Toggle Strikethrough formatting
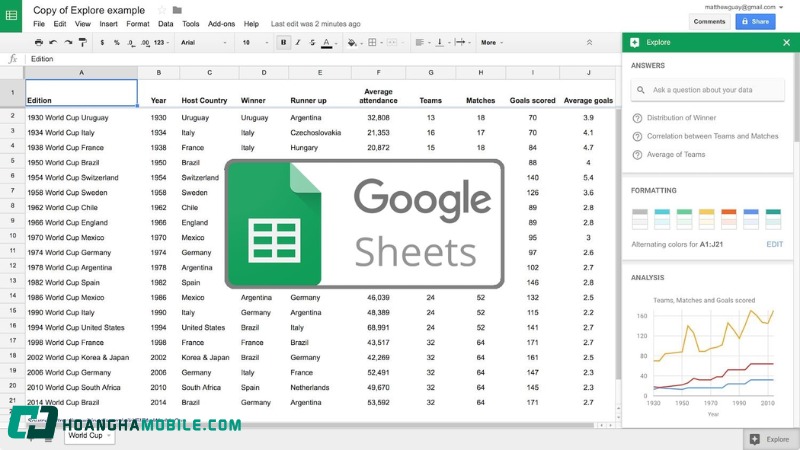 (312, 42)
